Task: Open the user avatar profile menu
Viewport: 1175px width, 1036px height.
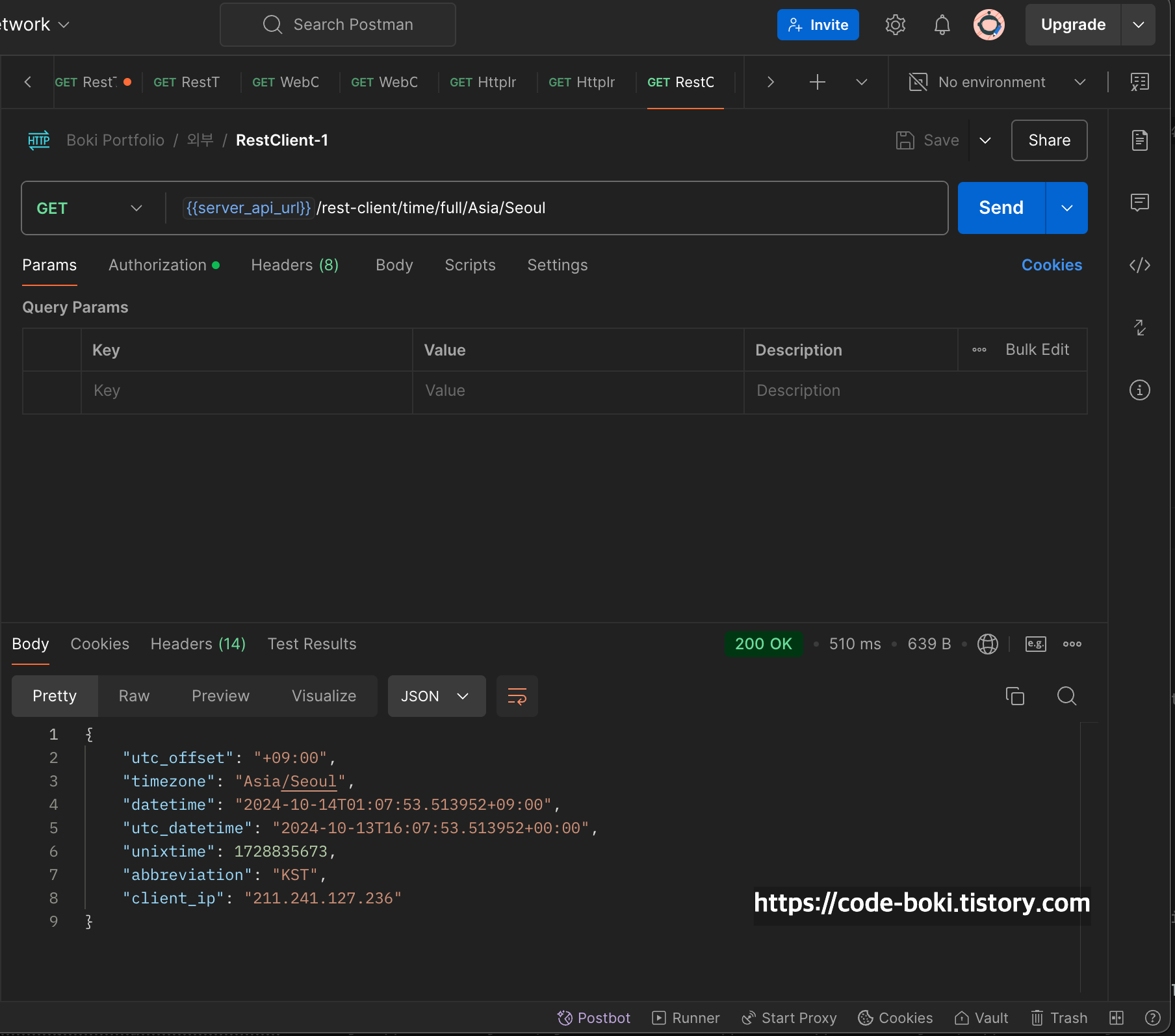Action: [x=988, y=25]
